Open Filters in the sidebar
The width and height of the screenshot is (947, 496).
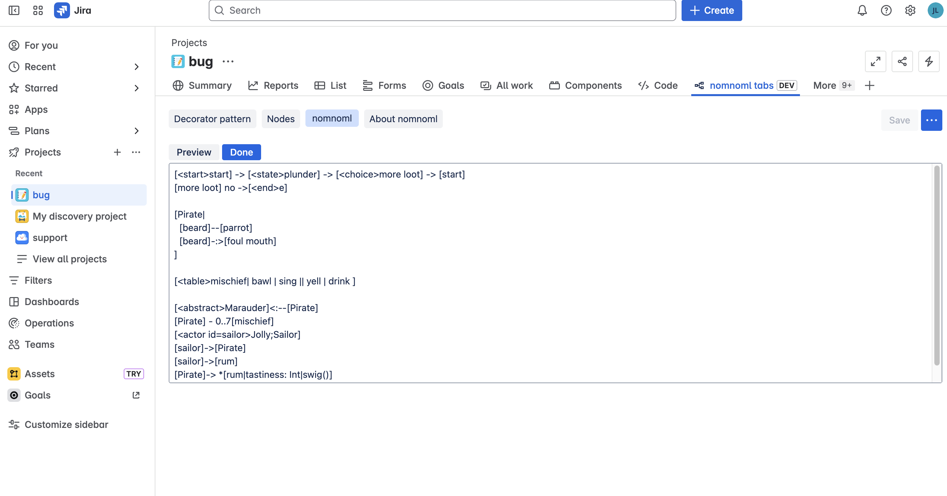[x=77, y=280]
